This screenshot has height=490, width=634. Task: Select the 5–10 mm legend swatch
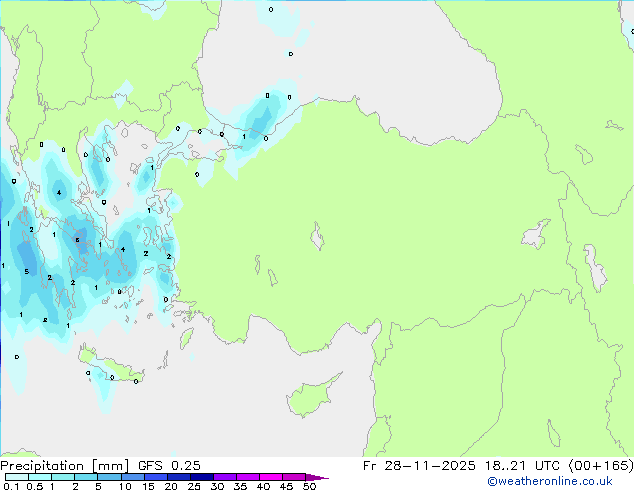[x=109, y=477]
